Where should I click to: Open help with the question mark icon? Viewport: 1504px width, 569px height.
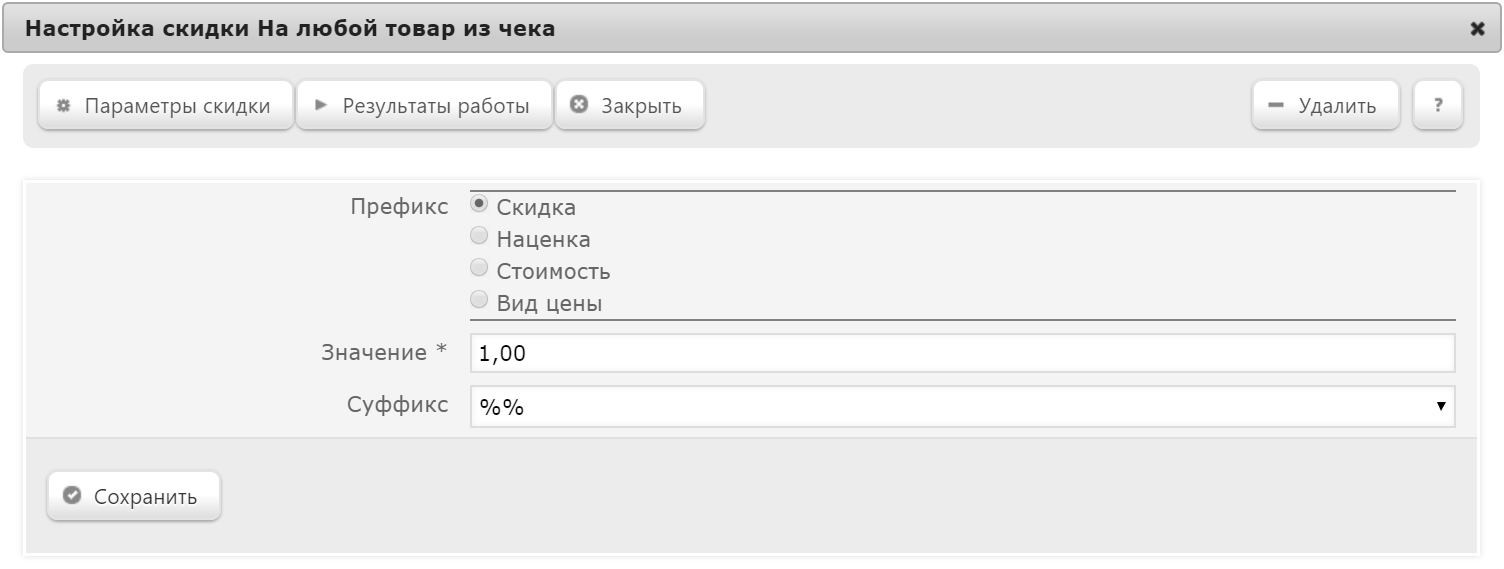click(x=1438, y=106)
